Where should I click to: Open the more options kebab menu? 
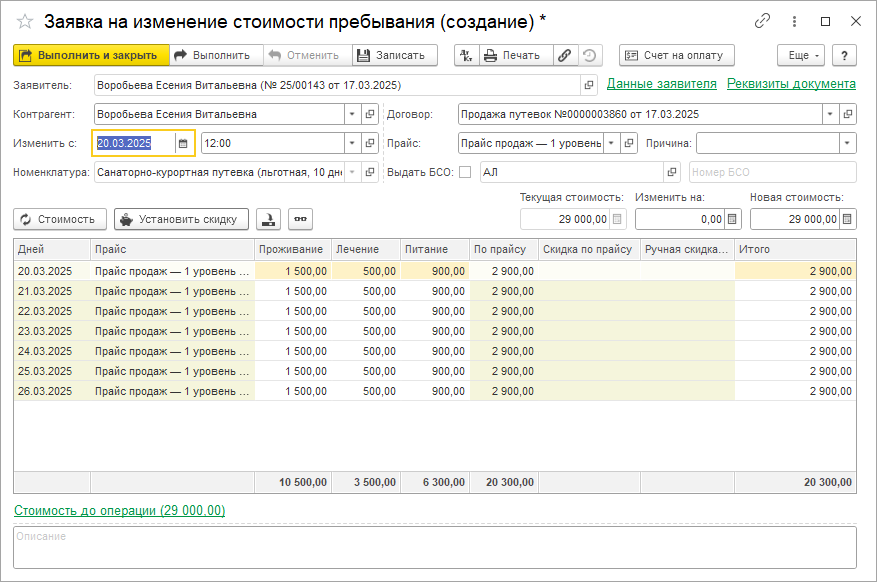795,21
